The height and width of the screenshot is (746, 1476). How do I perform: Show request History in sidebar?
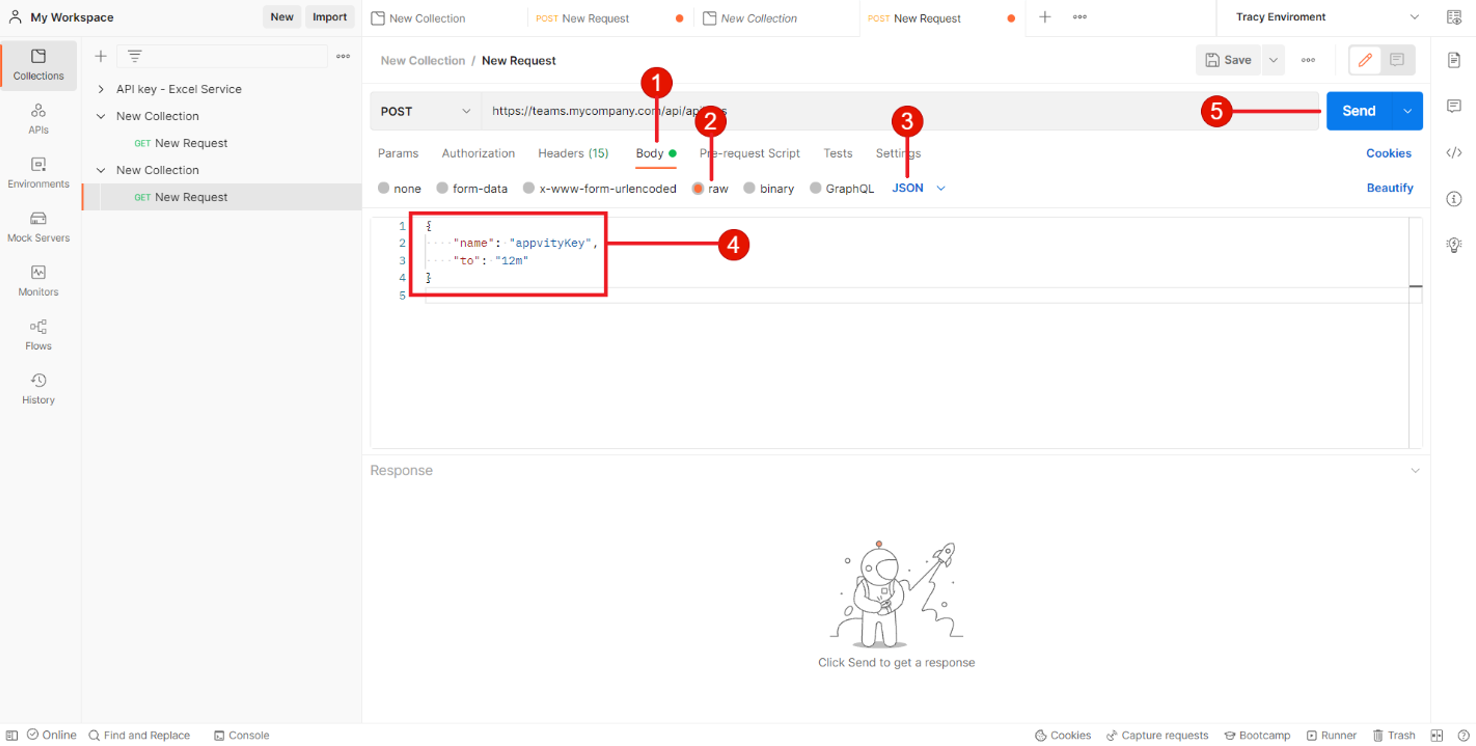(x=38, y=389)
